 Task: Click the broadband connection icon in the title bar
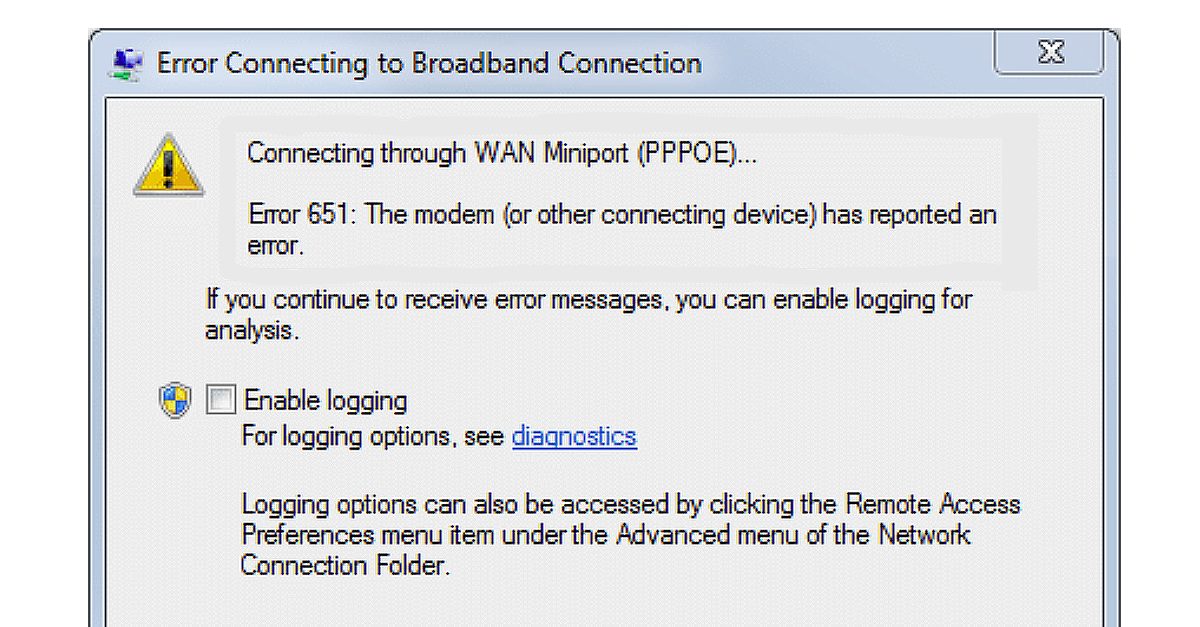pos(127,62)
